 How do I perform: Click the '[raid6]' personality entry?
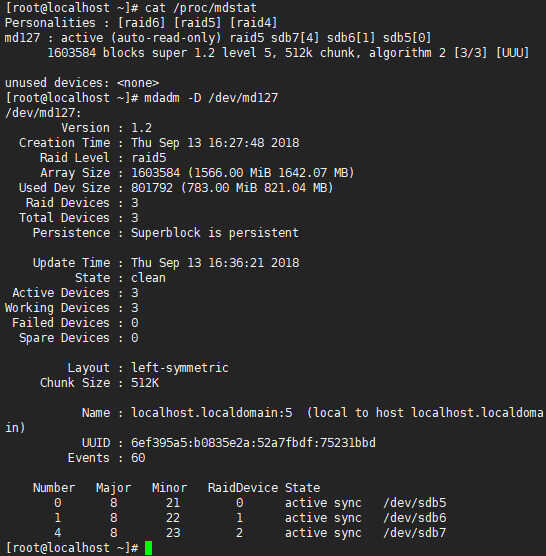141,23
